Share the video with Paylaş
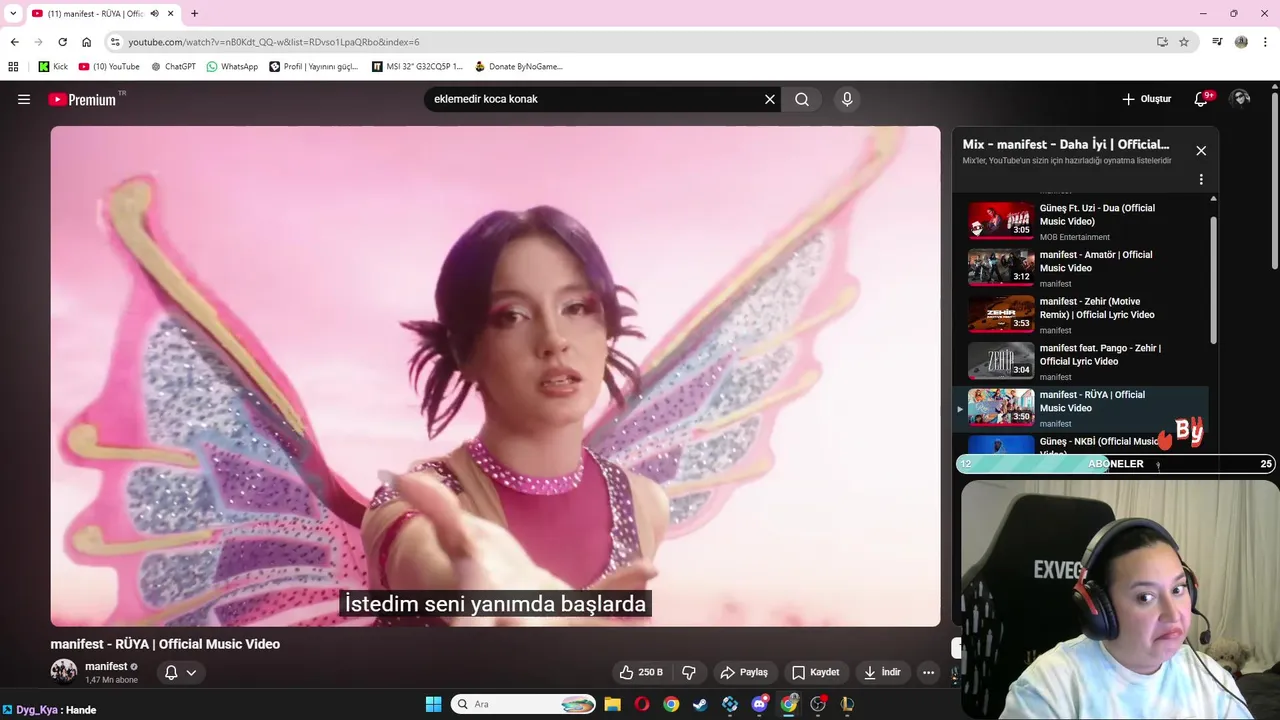 (x=744, y=672)
